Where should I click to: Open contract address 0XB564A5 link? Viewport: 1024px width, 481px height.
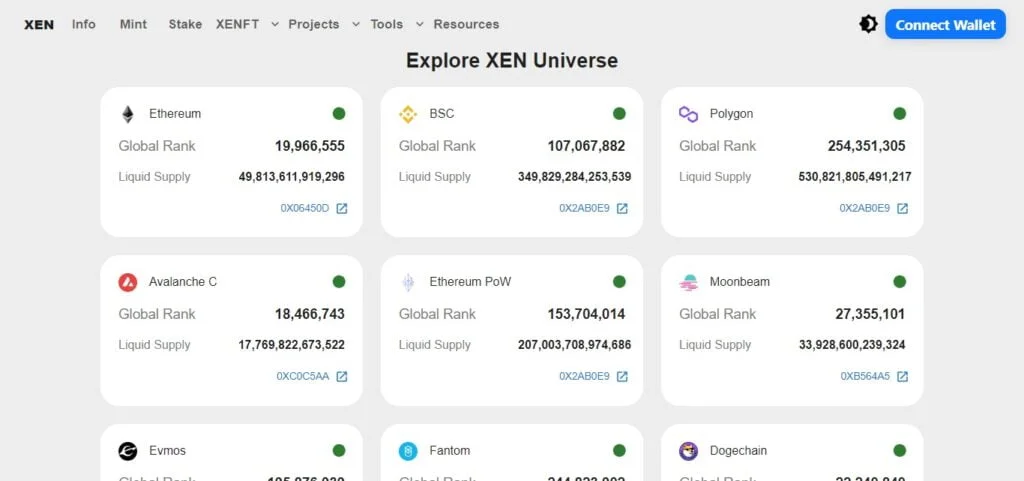point(865,377)
